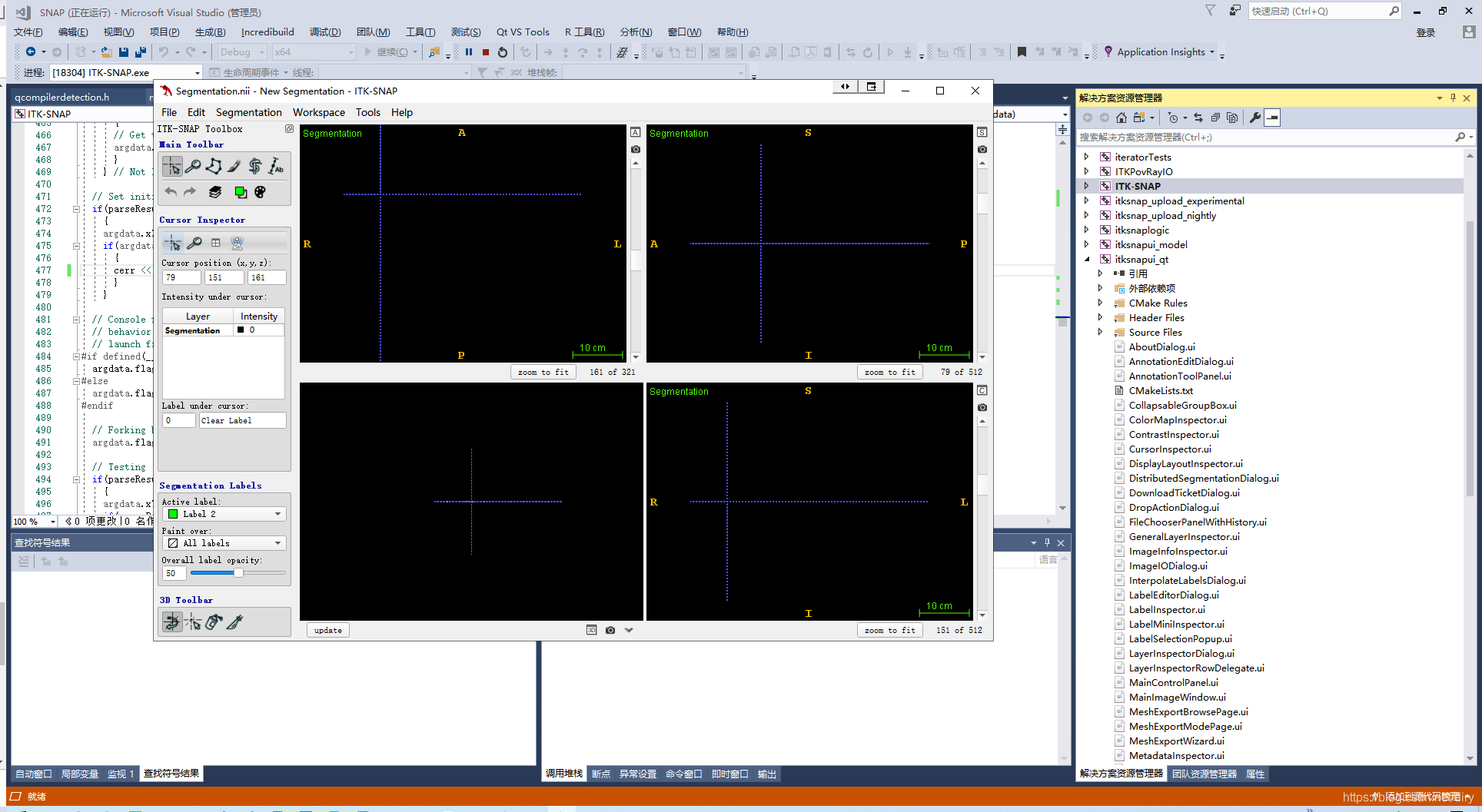The width and height of the screenshot is (1482, 812).
Task: Switch Cursor Inspector to the grid layout mode
Action: (x=215, y=243)
